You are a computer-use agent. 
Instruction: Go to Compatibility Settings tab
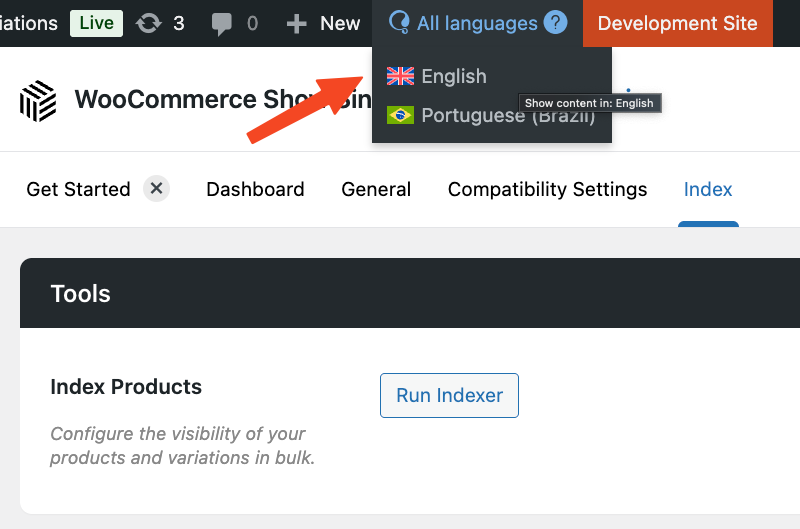(547, 189)
